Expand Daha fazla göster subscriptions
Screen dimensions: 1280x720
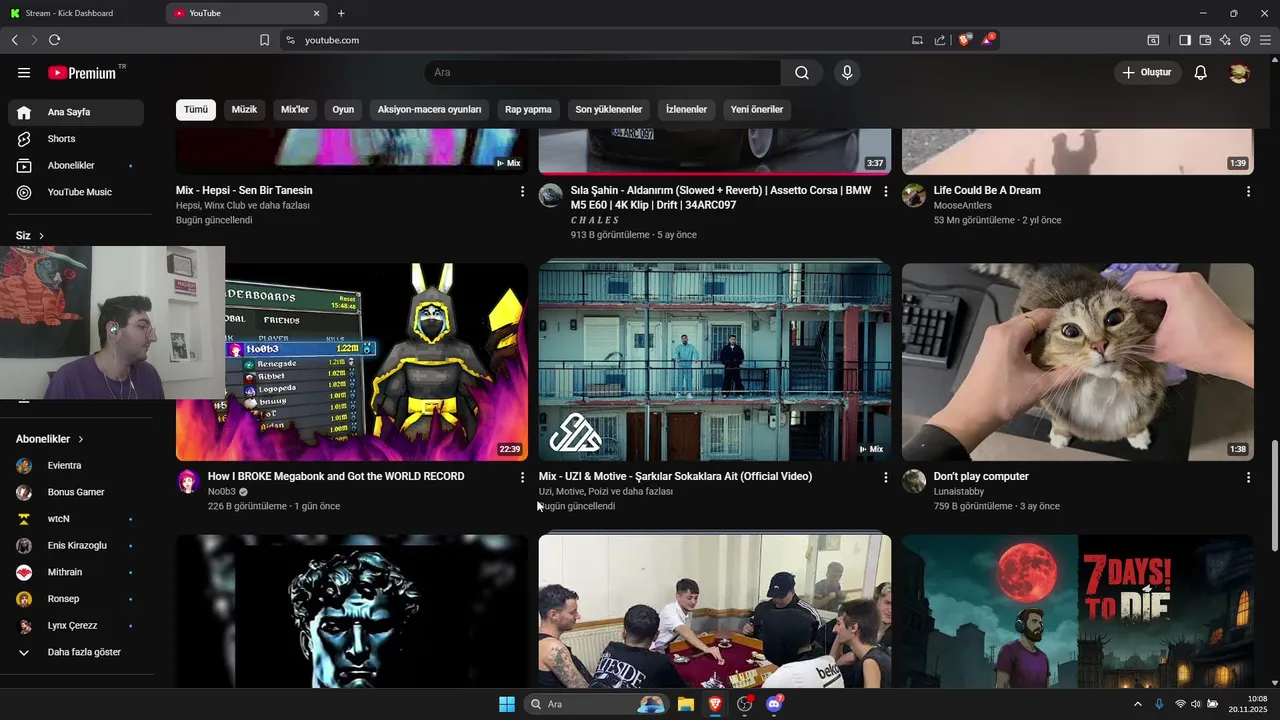click(75, 652)
